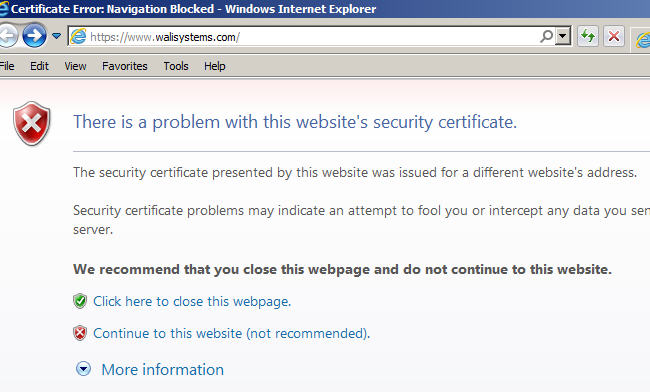This screenshot has height=392, width=650.
Task: Click the Internet Explorer page icon in address bar
Action: point(78,36)
